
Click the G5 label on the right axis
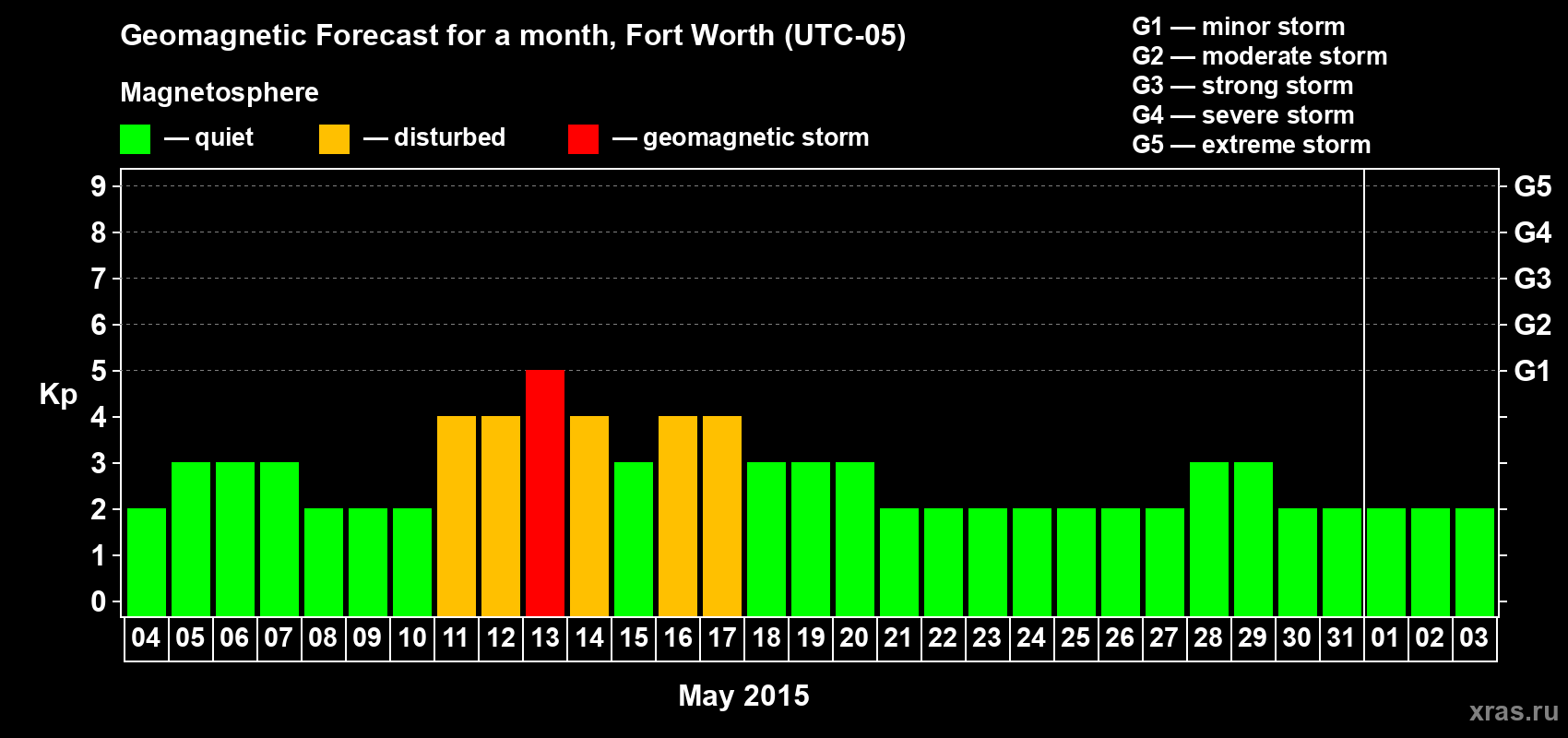tap(1533, 186)
